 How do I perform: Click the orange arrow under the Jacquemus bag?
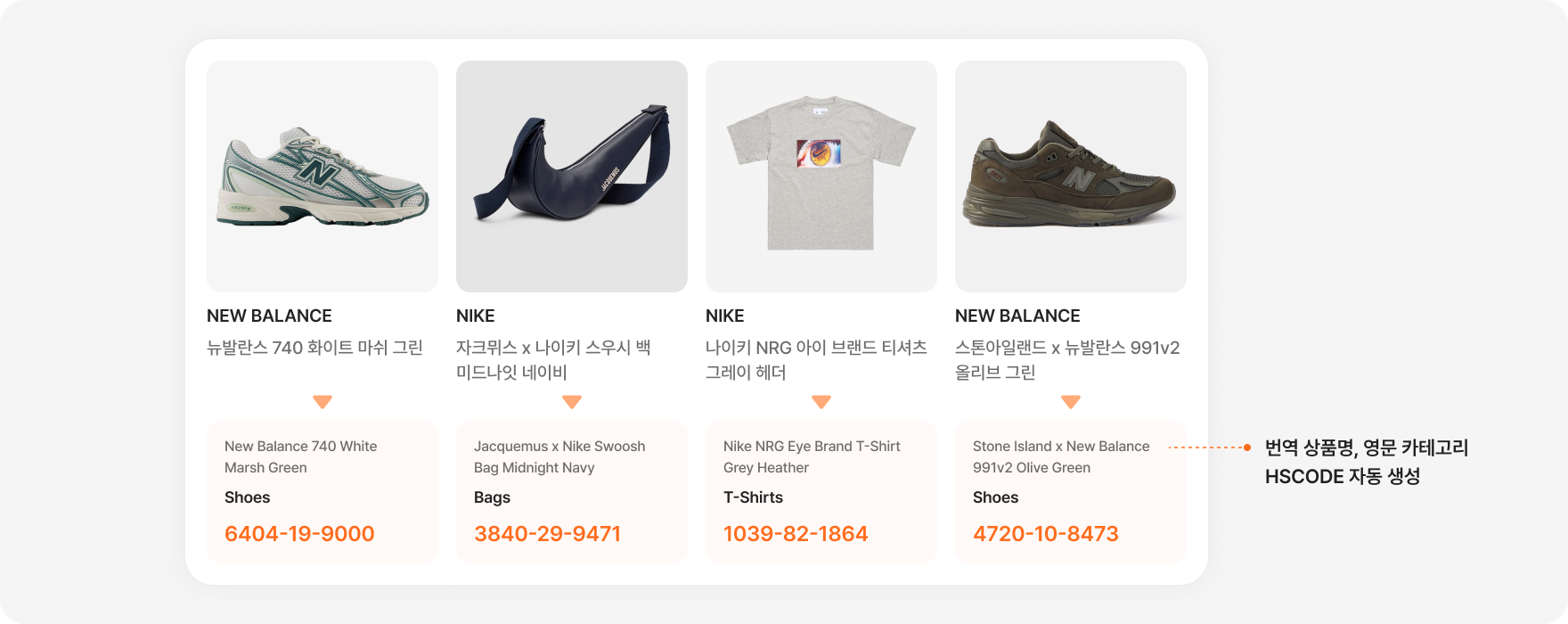point(572,402)
